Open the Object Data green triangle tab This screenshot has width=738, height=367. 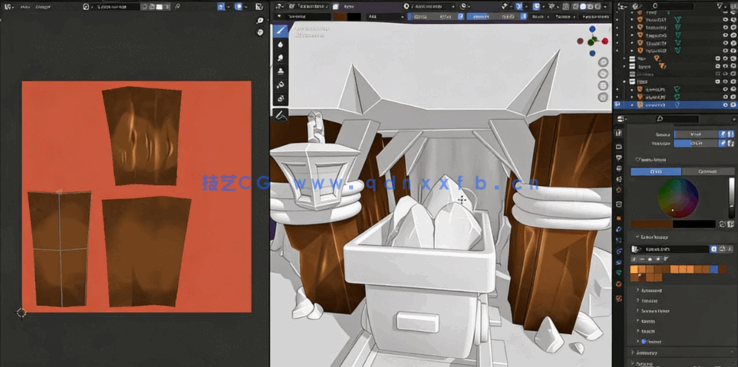[619, 273]
